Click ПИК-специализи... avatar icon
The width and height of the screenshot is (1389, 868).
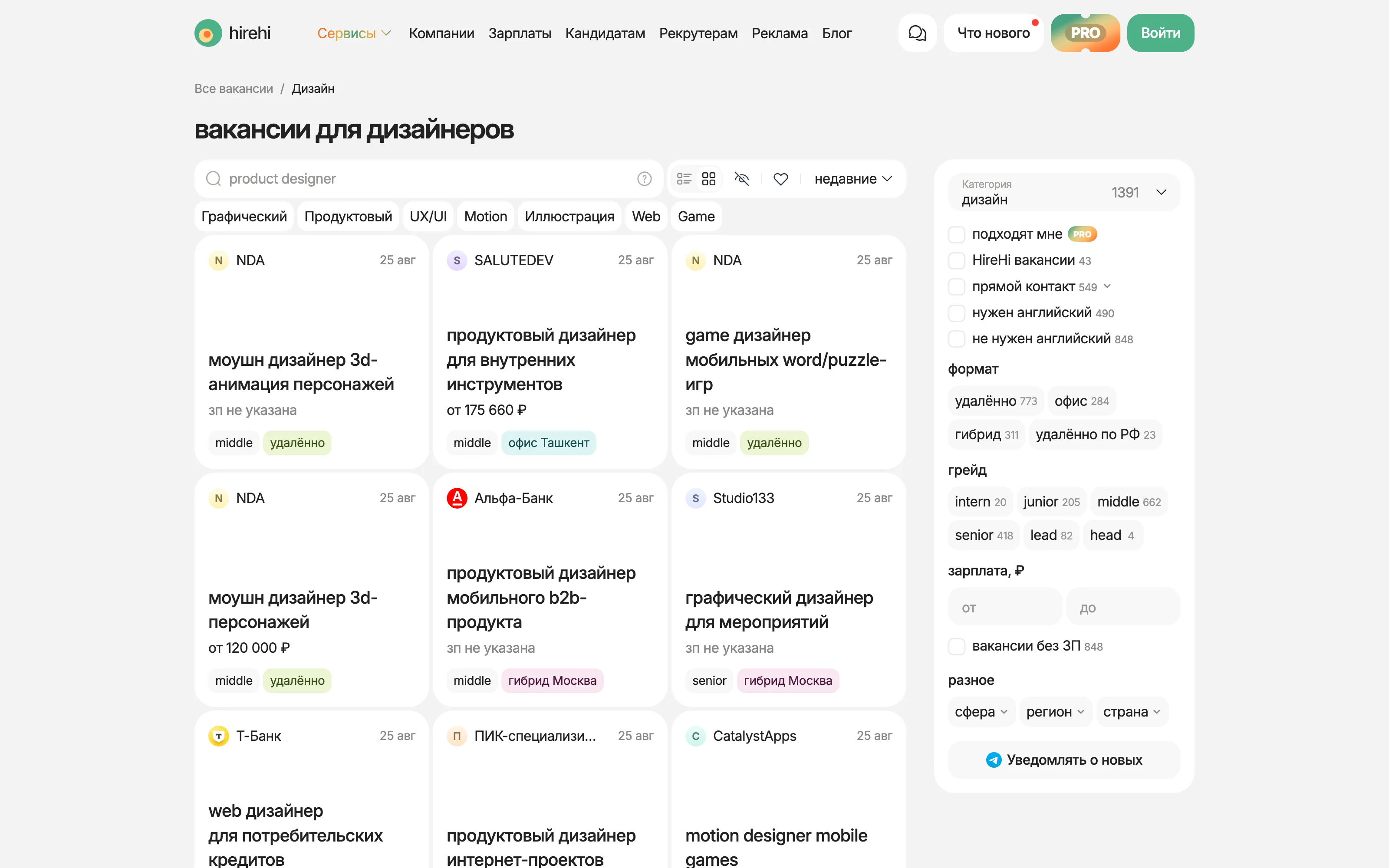pos(457,735)
